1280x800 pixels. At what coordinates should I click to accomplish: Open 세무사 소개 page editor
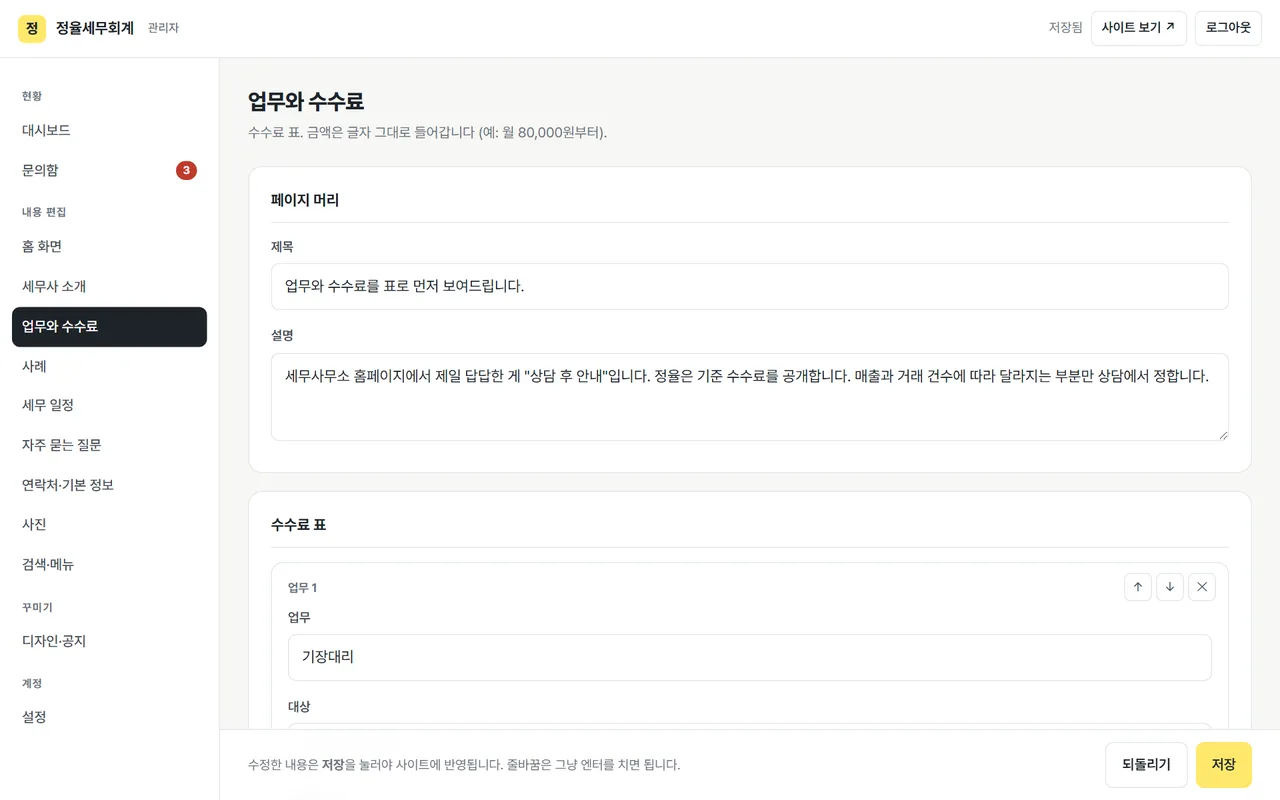tap(109, 286)
